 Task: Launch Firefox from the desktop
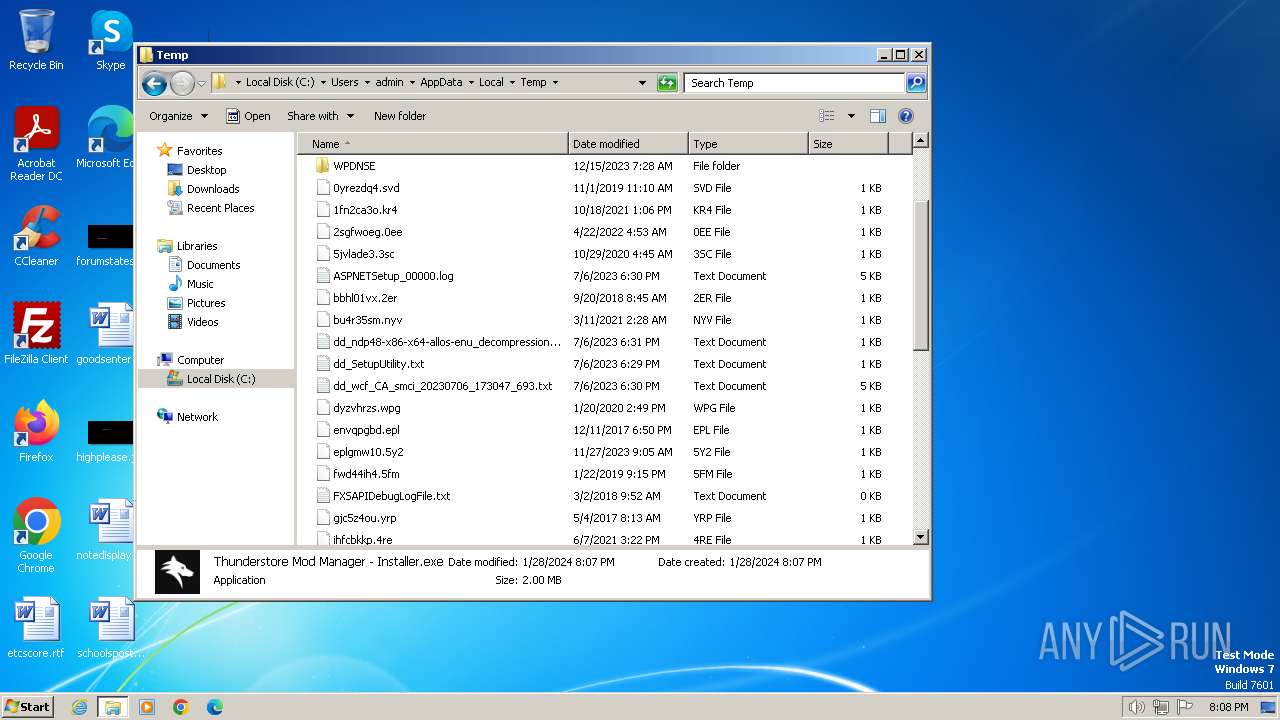(x=36, y=432)
